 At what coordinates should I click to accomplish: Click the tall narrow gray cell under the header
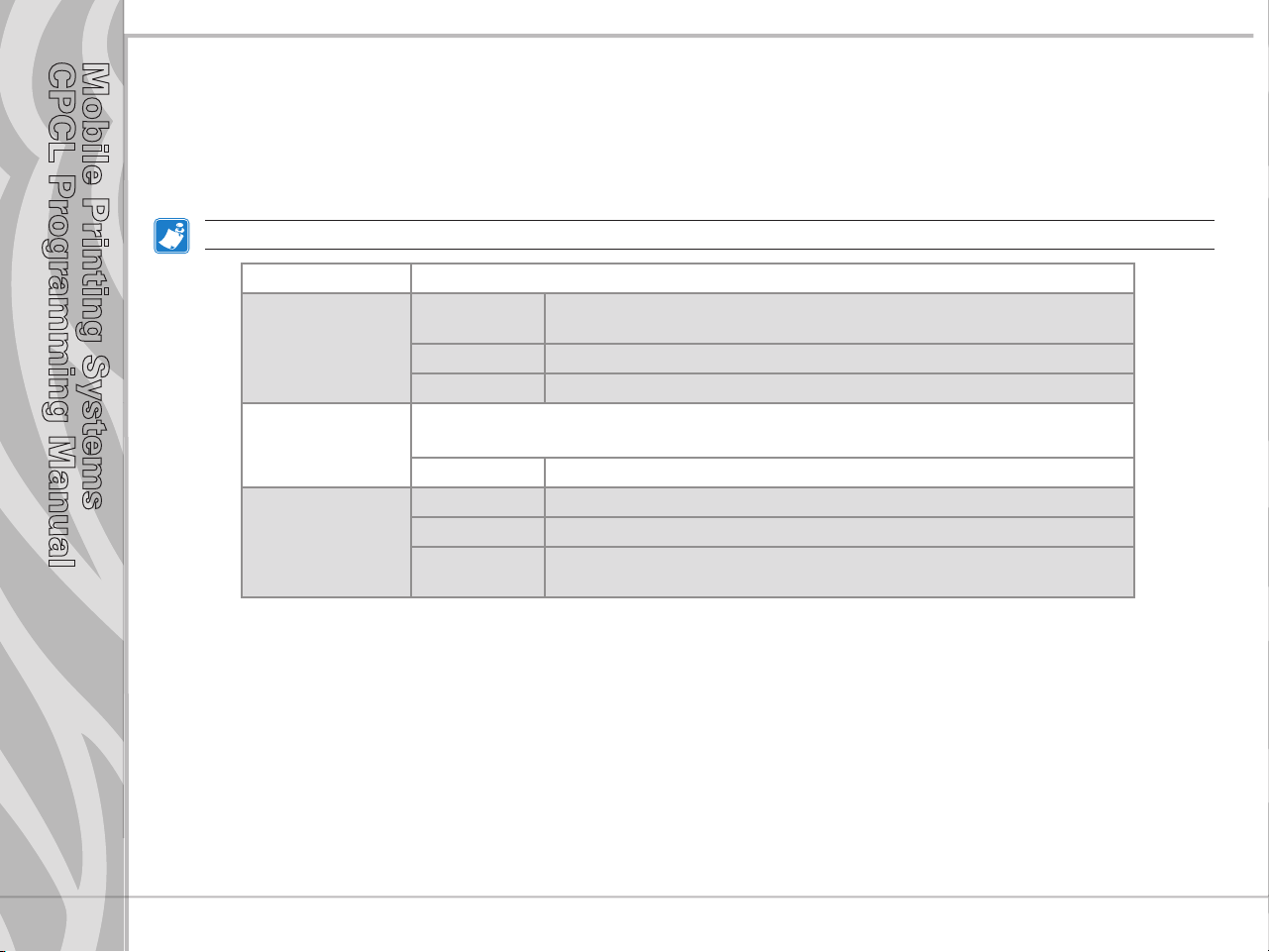coord(477,319)
